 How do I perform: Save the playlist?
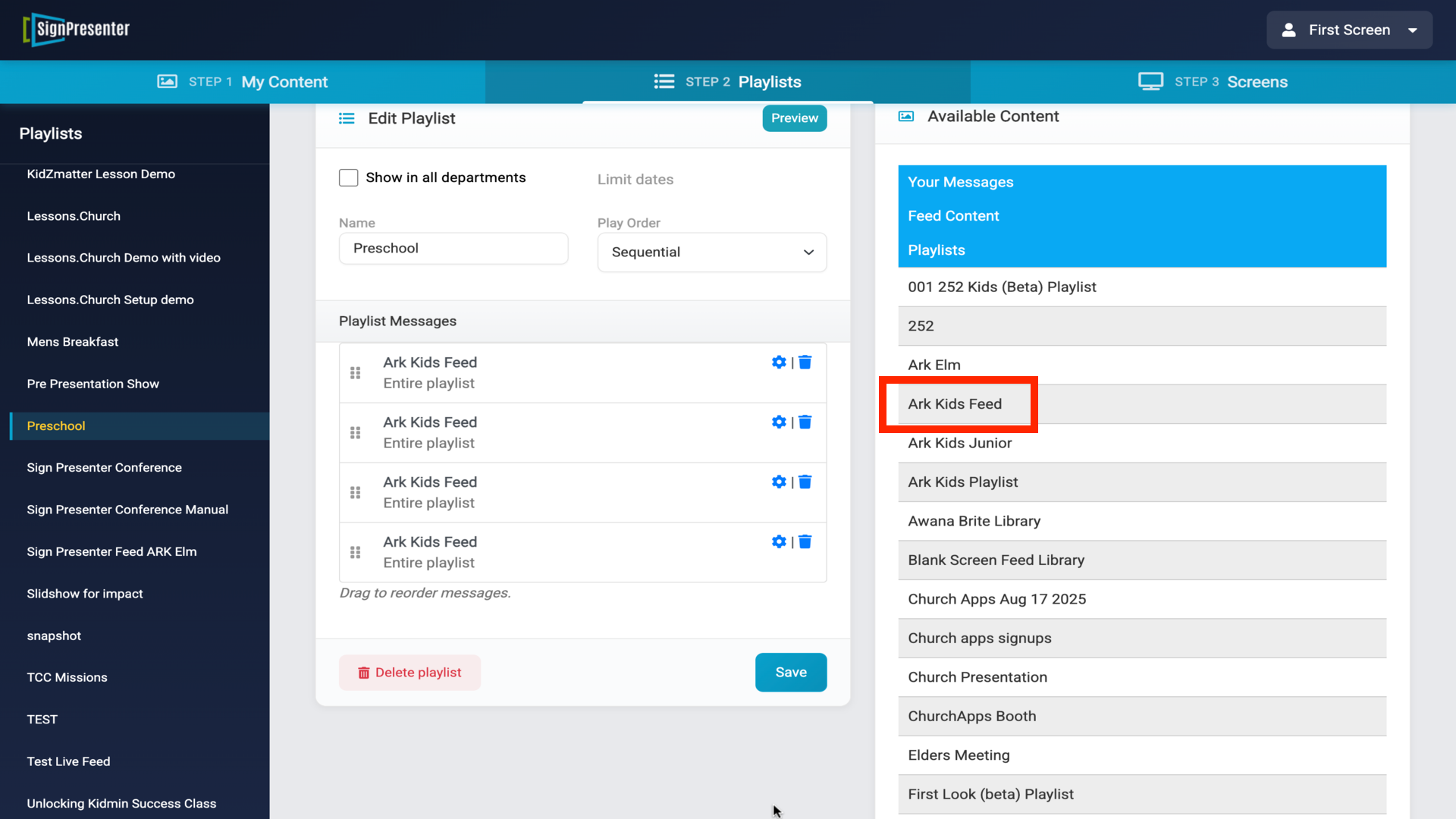(790, 673)
